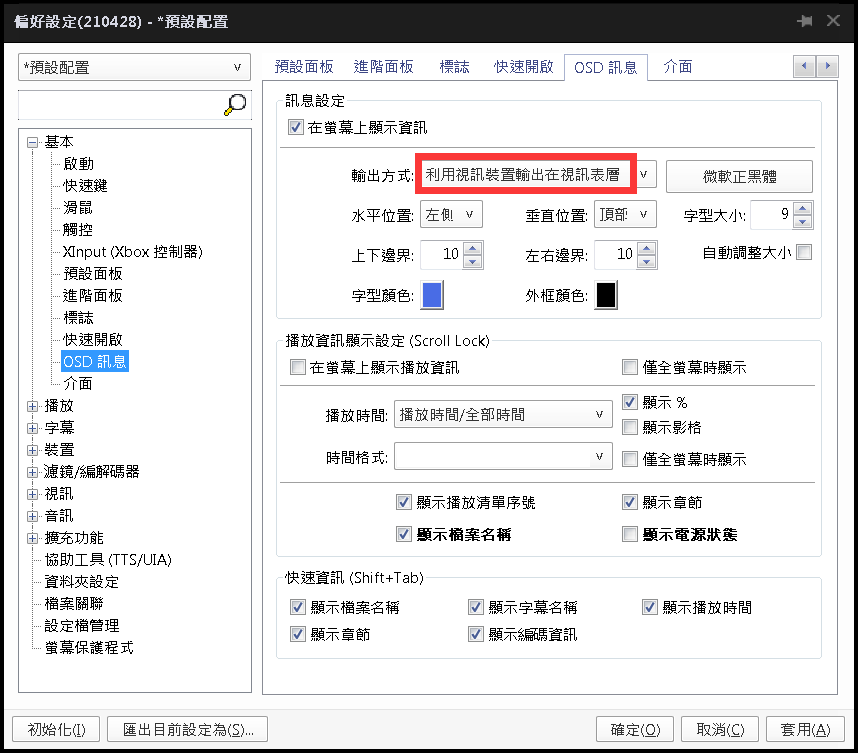Increase 左右邊界 value
Viewport: 858px width, 753px height.
[x=647, y=248]
